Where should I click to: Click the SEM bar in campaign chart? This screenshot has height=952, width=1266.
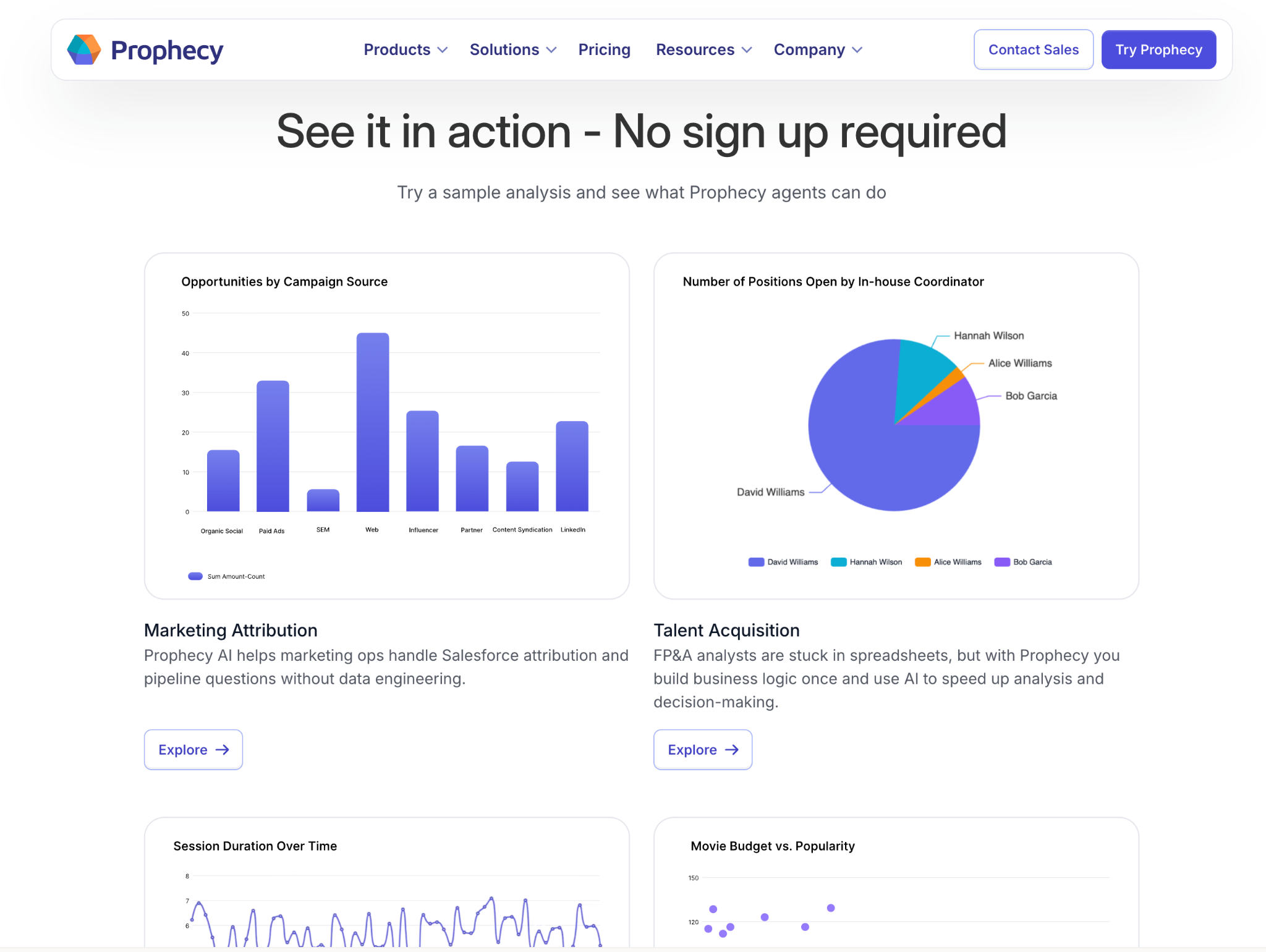[323, 501]
